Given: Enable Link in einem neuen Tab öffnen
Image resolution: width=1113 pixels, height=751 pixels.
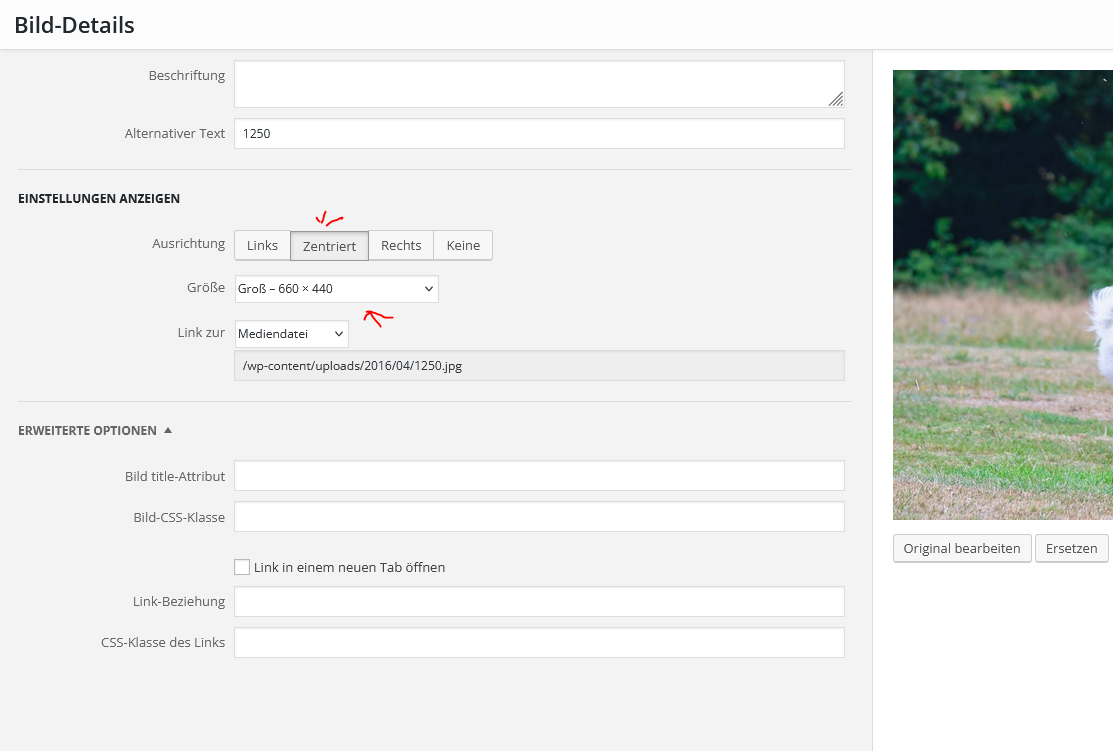Looking at the screenshot, I should click(242, 567).
